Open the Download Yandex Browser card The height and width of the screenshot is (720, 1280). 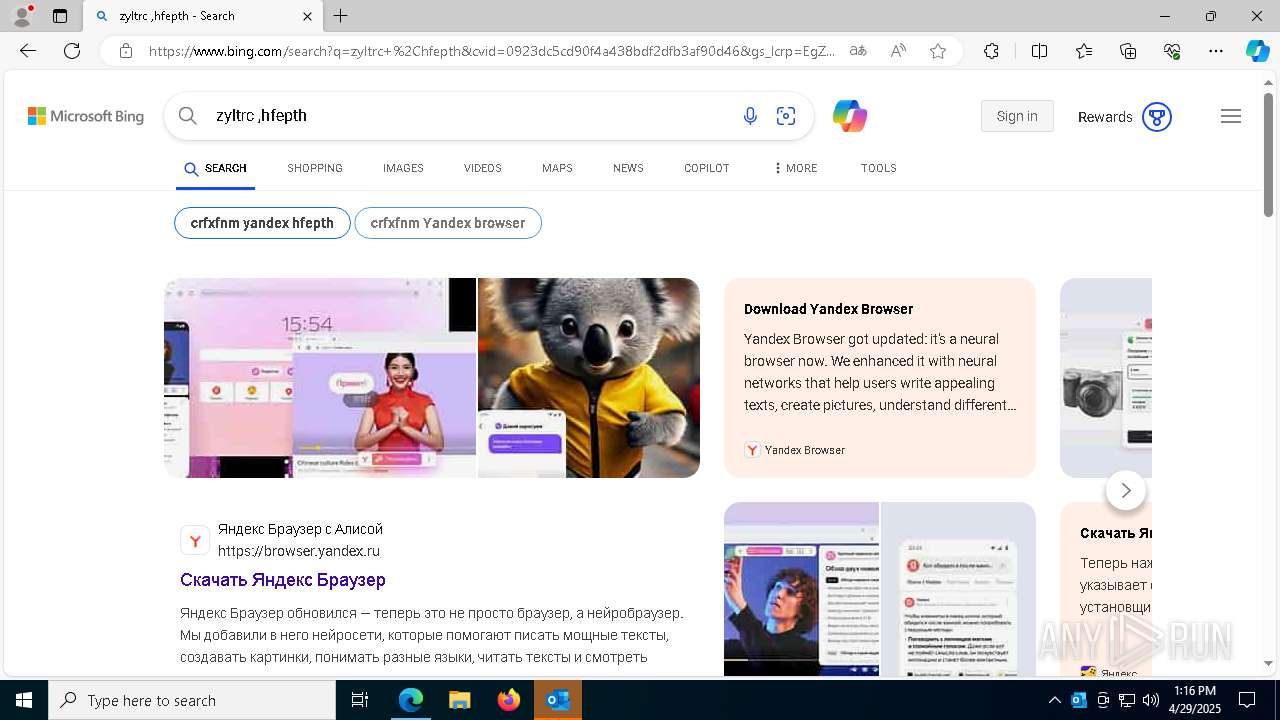click(880, 378)
